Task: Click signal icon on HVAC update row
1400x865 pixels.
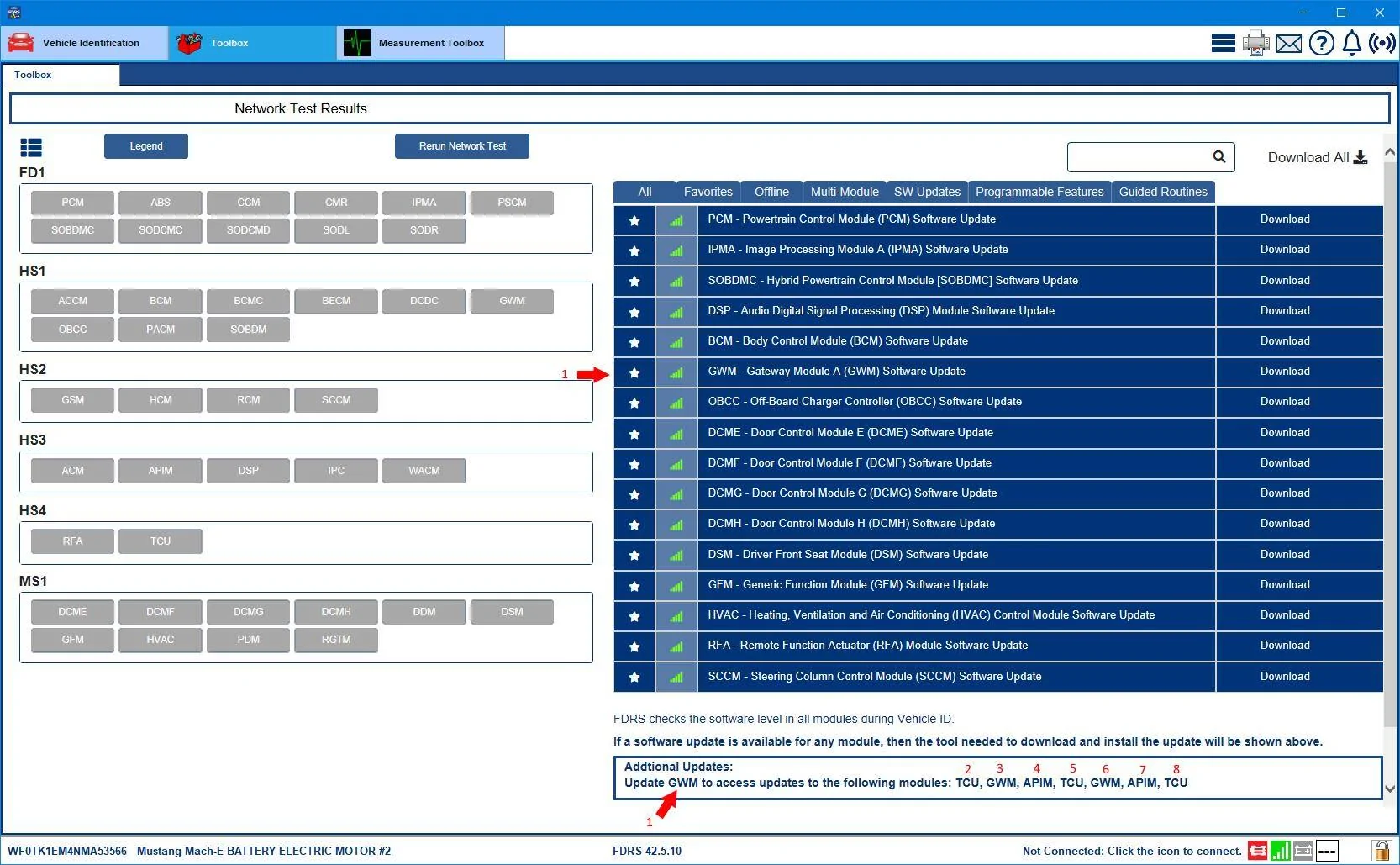Action: (x=676, y=616)
